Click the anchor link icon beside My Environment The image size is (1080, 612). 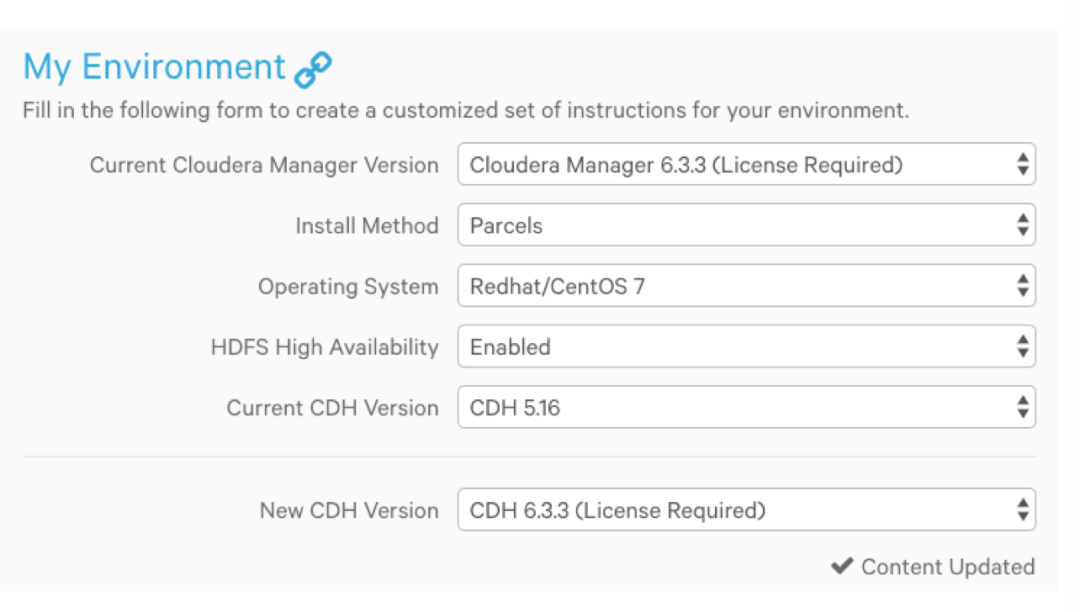click(314, 69)
